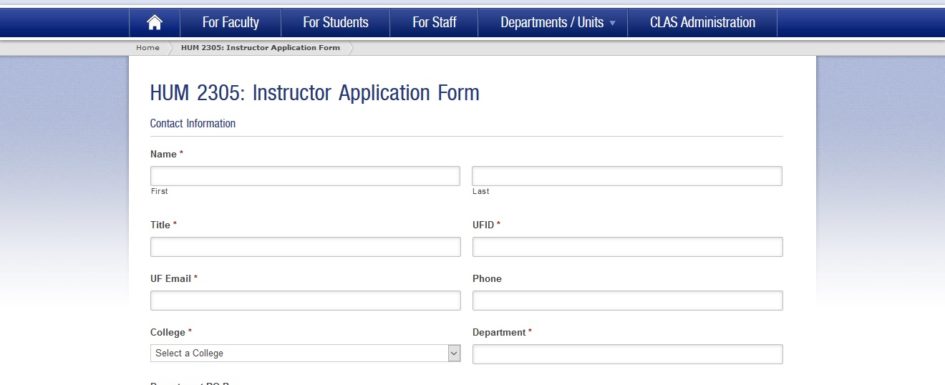The width and height of the screenshot is (945, 385).
Task: Click the HUM 2305 breadcrumb item
Action: click(x=260, y=48)
